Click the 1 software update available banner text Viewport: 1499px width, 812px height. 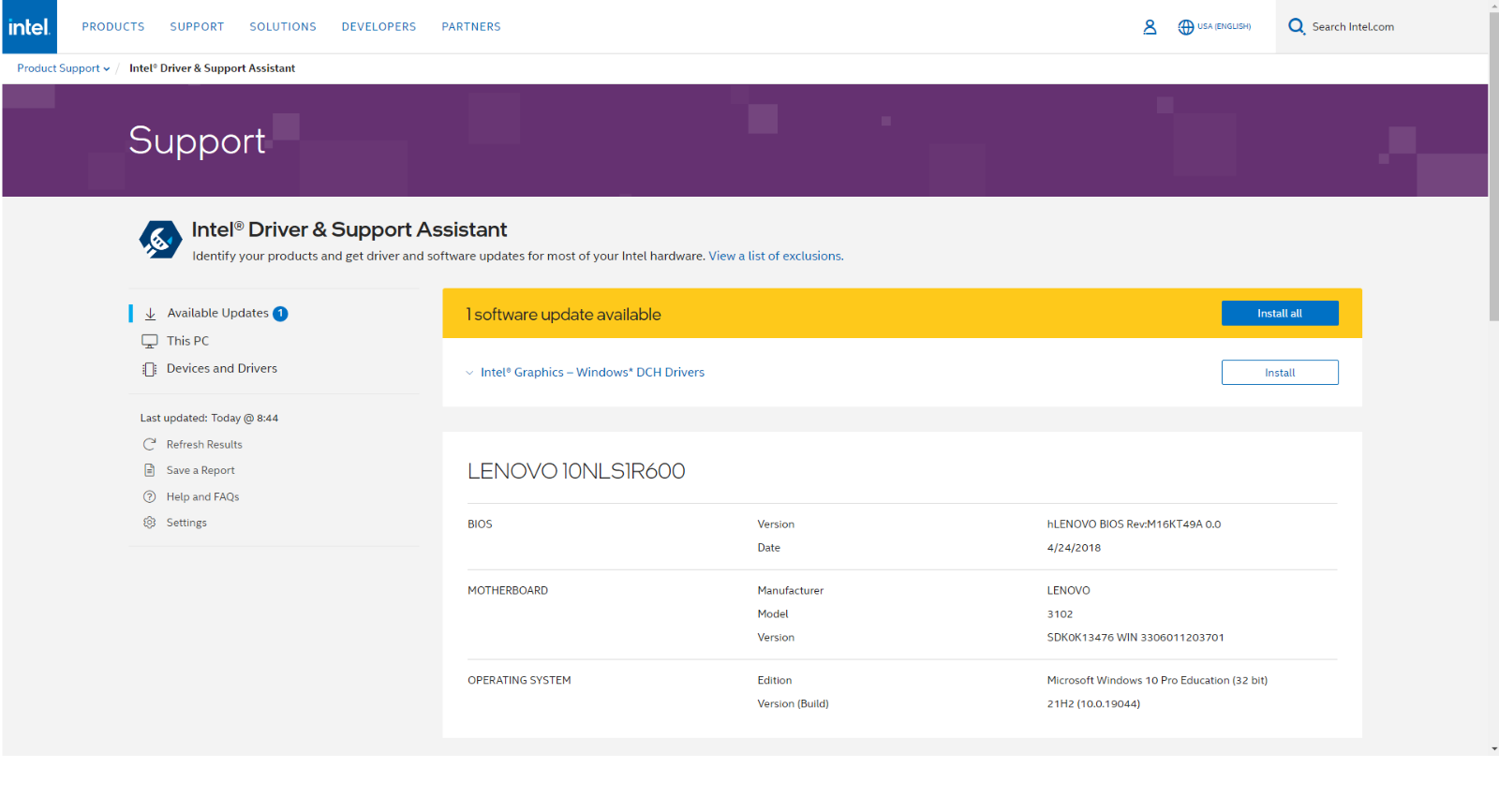point(563,315)
